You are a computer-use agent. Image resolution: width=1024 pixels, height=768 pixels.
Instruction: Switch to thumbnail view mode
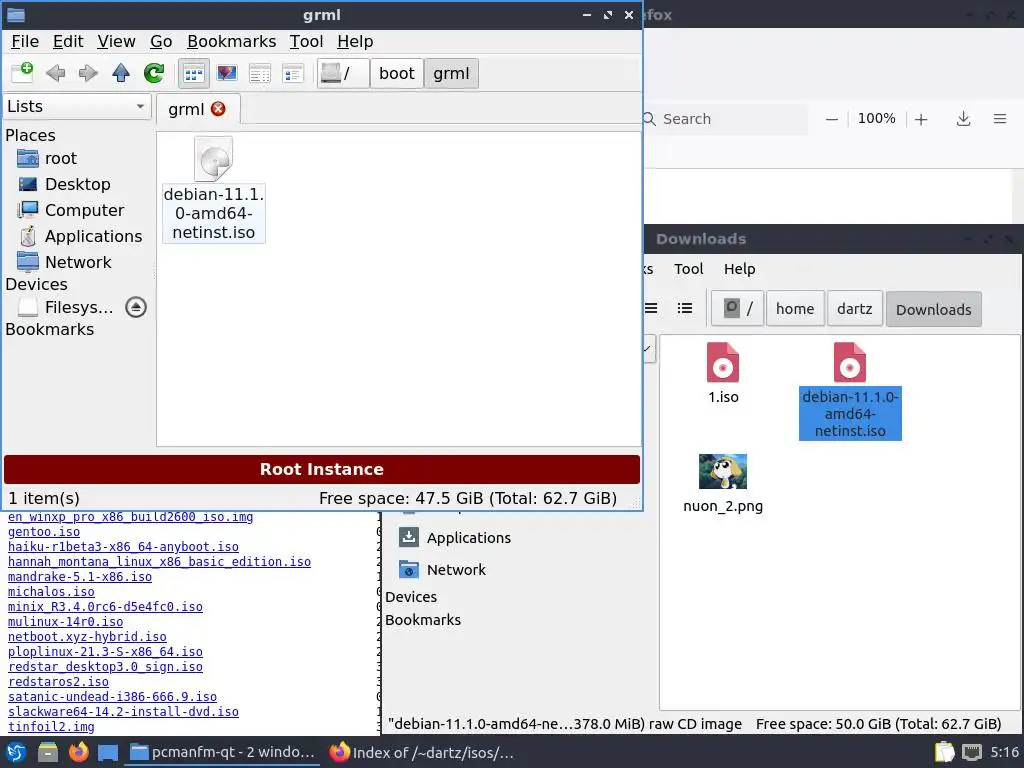tap(227, 73)
